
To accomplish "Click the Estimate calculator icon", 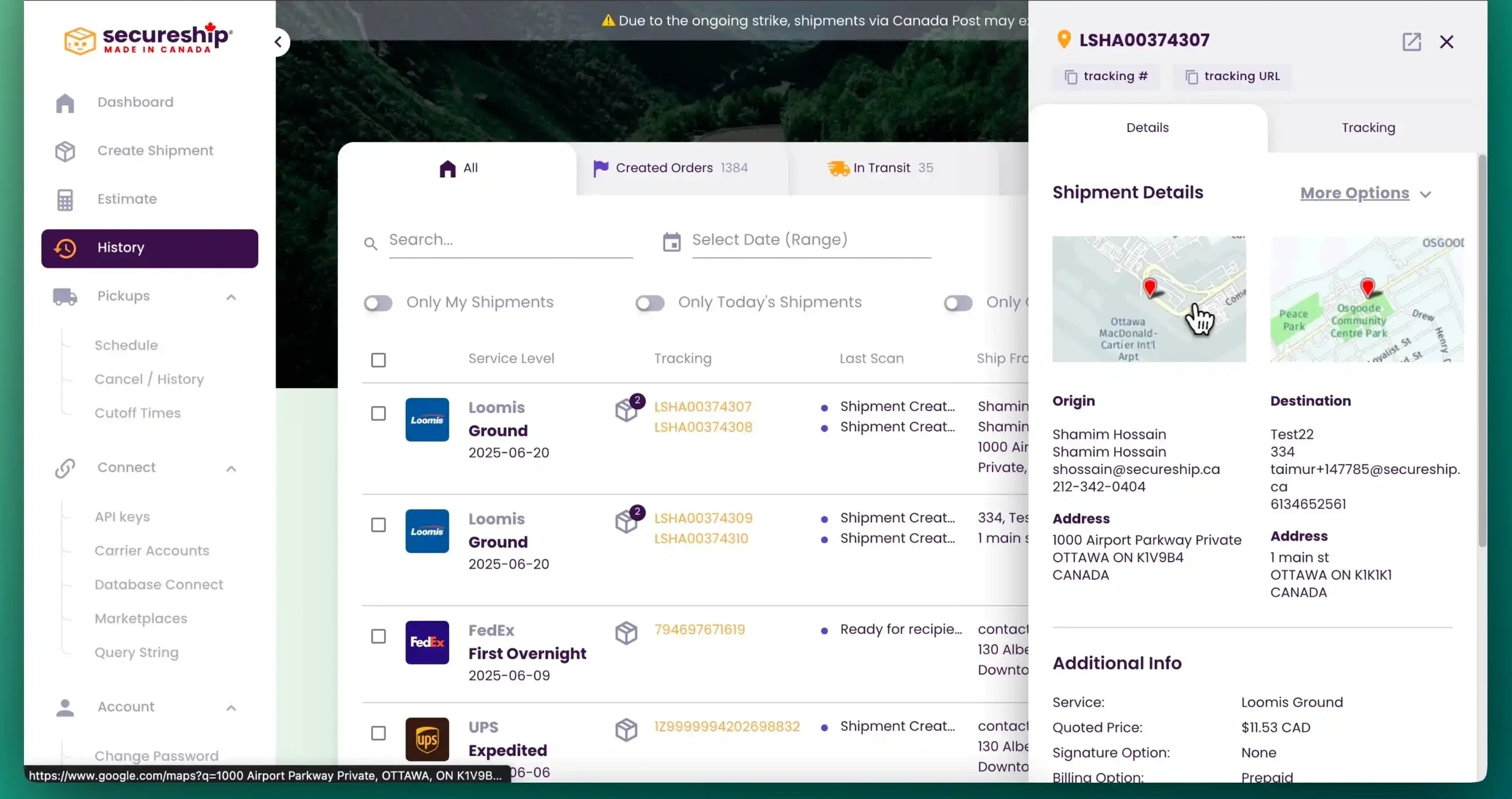I will coord(65,200).
